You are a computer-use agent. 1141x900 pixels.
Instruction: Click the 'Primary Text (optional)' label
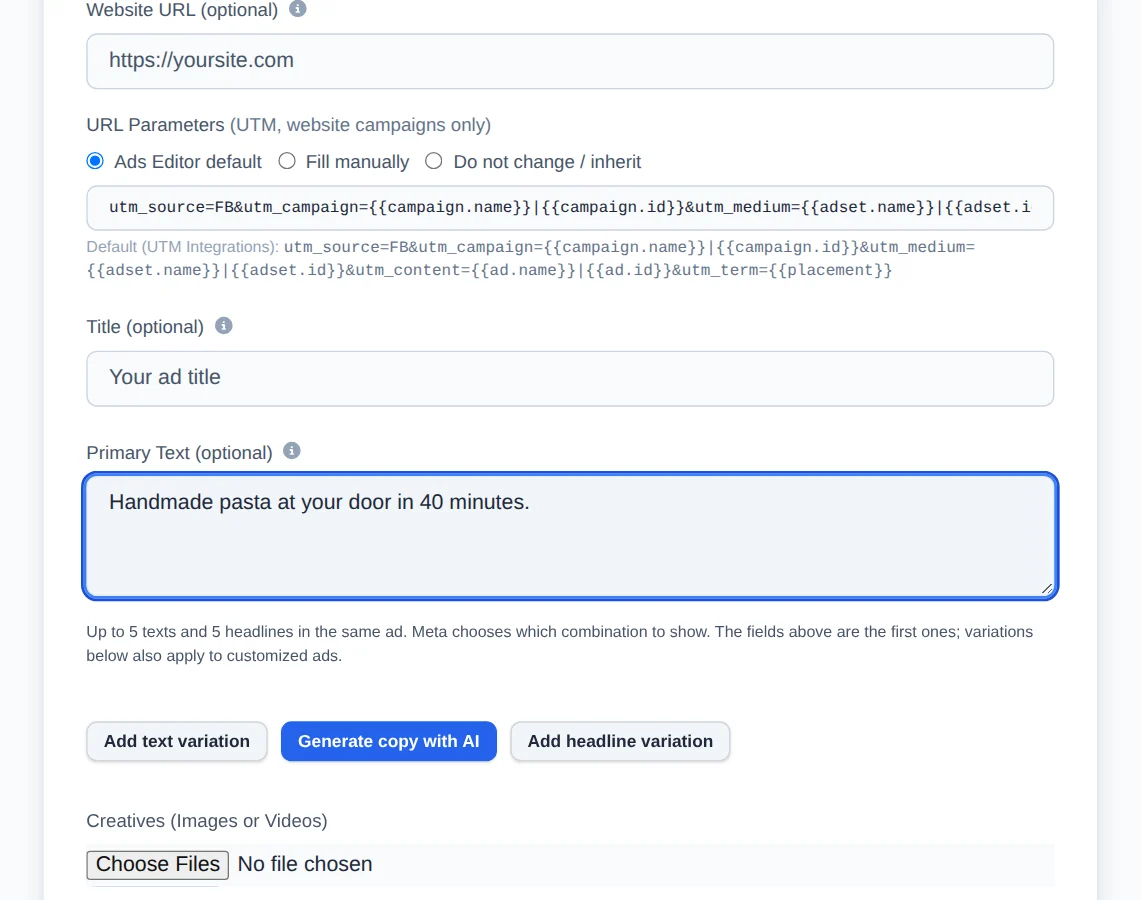(x=179, y=453)
